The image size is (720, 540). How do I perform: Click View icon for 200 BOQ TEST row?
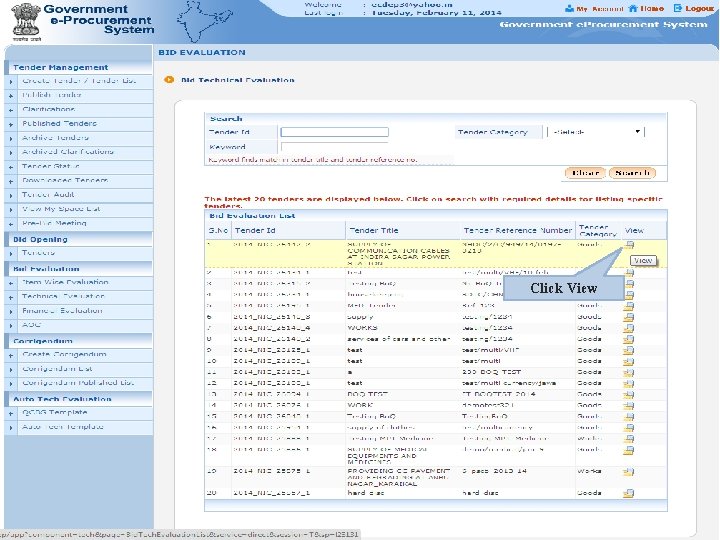pyautogui.click(x=629, y=372)
